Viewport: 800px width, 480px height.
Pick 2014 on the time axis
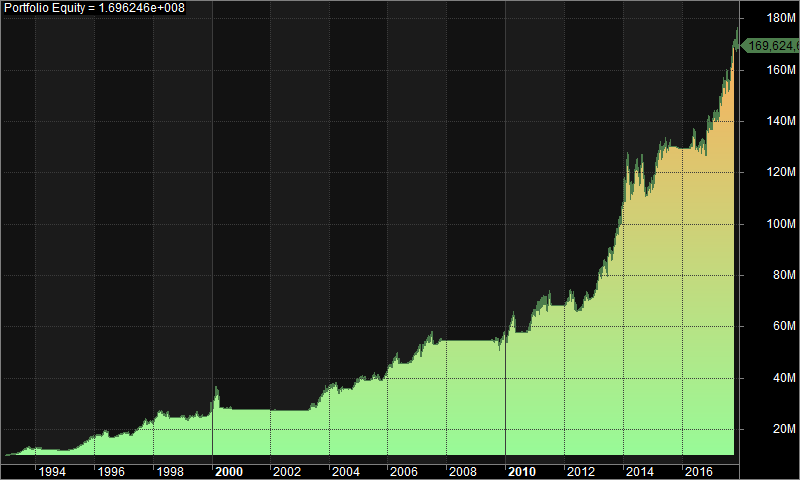click(640, 470)
